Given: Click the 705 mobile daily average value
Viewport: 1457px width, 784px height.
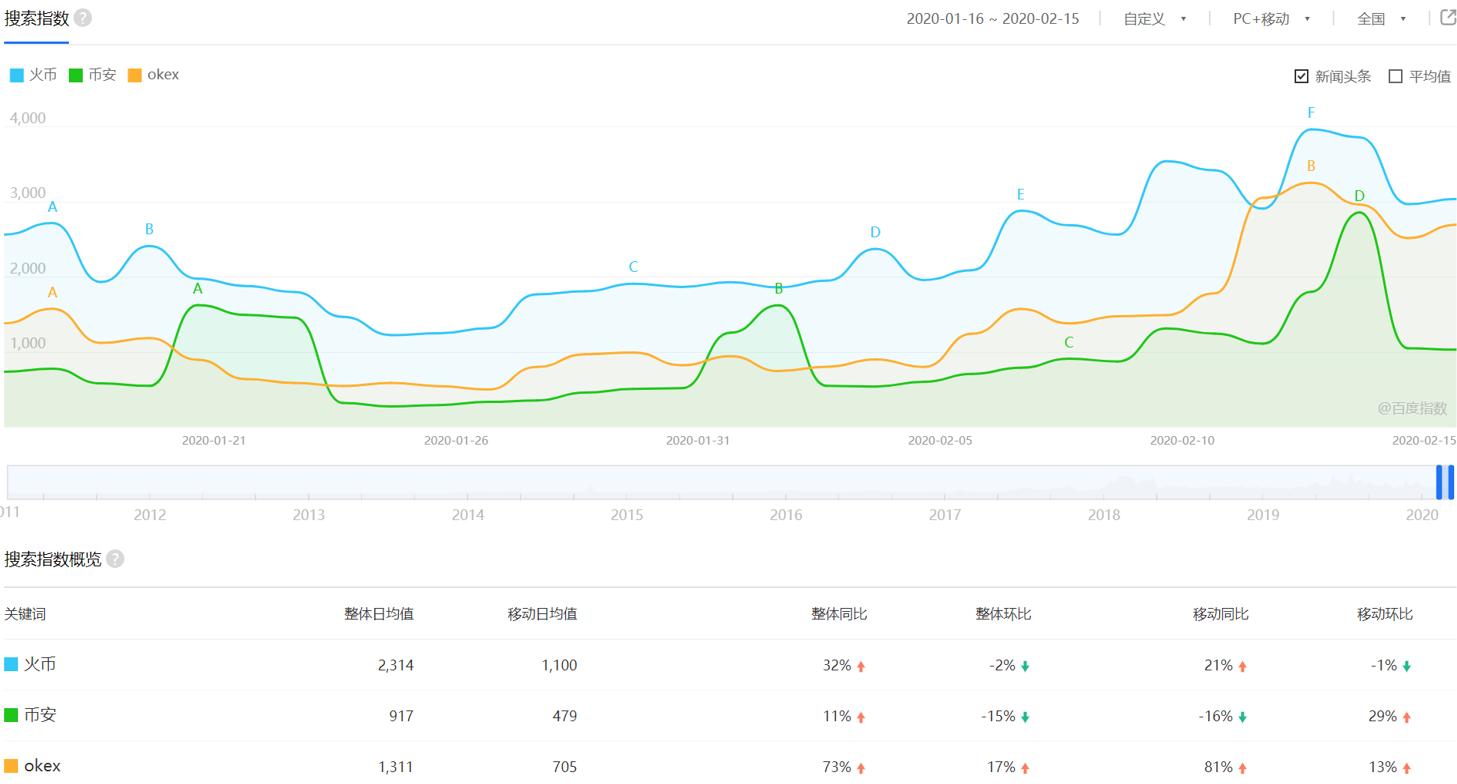Looking at the screenshot, I should 564,767.
